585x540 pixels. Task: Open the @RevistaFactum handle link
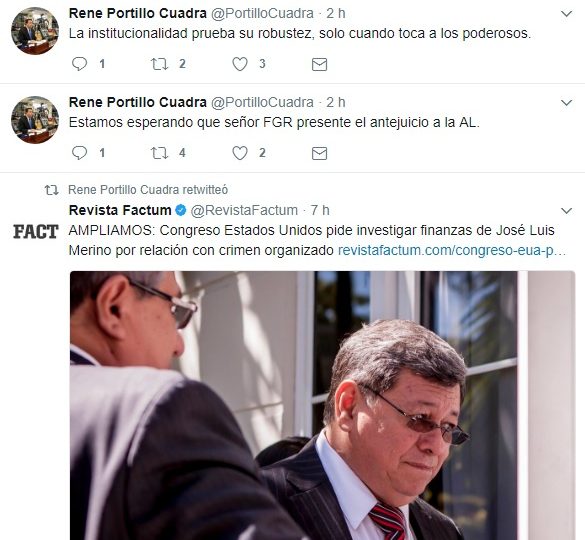click(x=244, y=210)
